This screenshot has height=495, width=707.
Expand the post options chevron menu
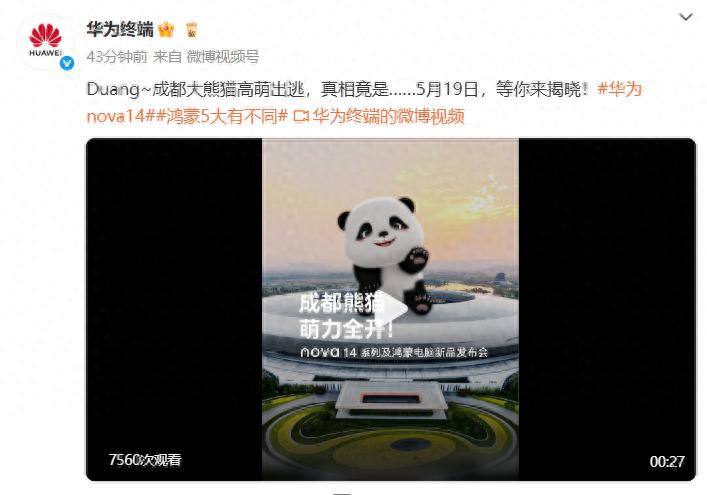pos(685,17)
